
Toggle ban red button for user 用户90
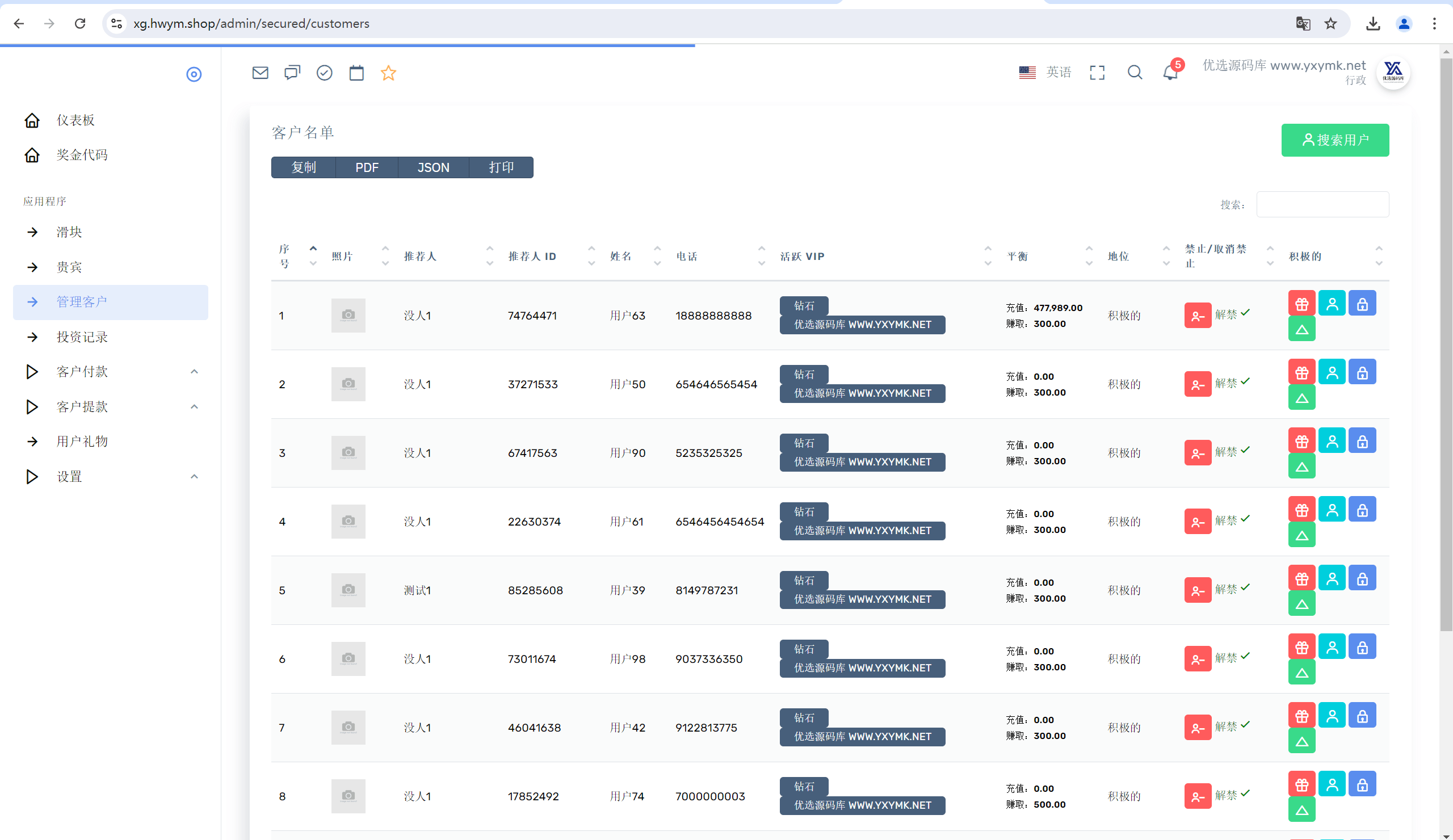1198,452
